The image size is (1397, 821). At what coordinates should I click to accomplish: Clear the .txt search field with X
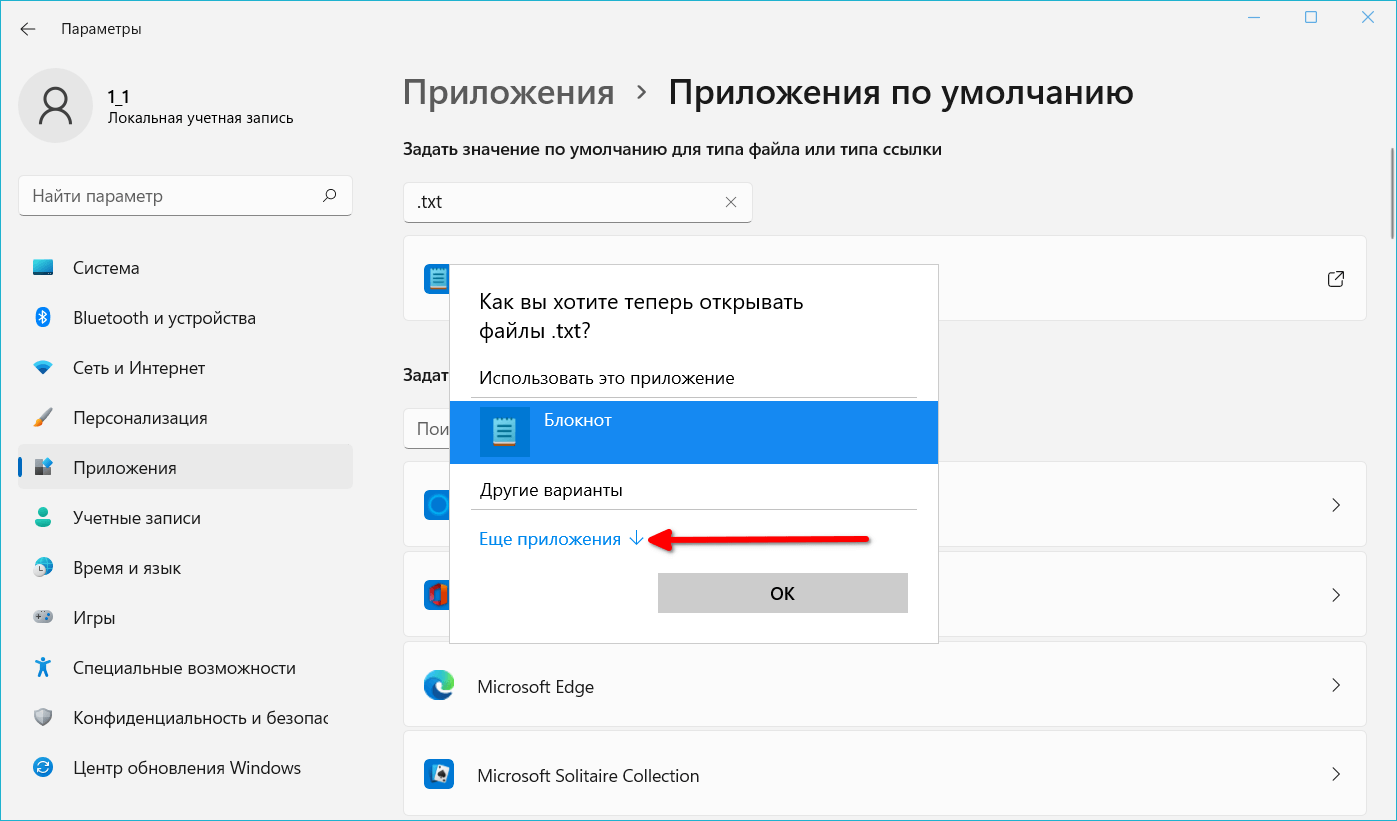[x=731, y=202]
